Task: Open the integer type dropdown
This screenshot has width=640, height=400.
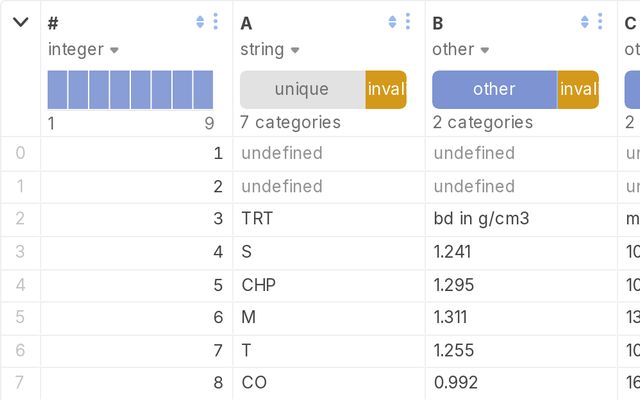Action: (x=114, y=50)
